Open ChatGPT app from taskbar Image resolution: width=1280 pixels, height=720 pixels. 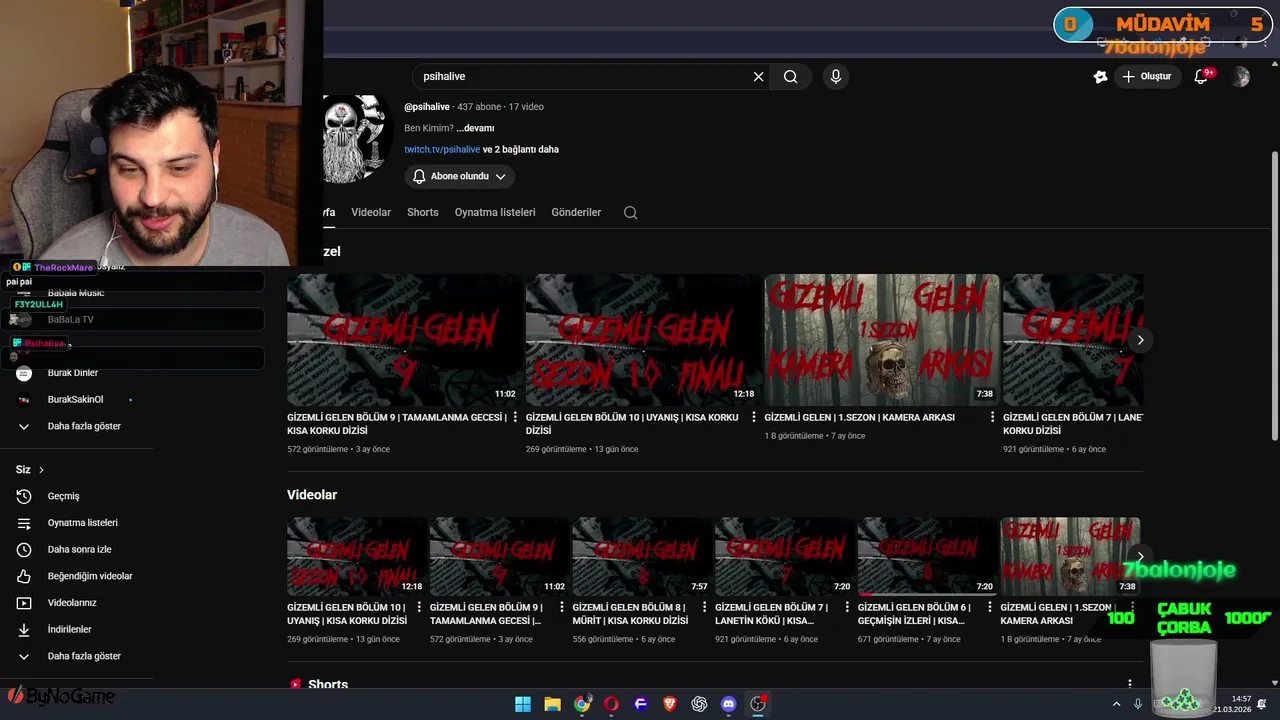699,704
